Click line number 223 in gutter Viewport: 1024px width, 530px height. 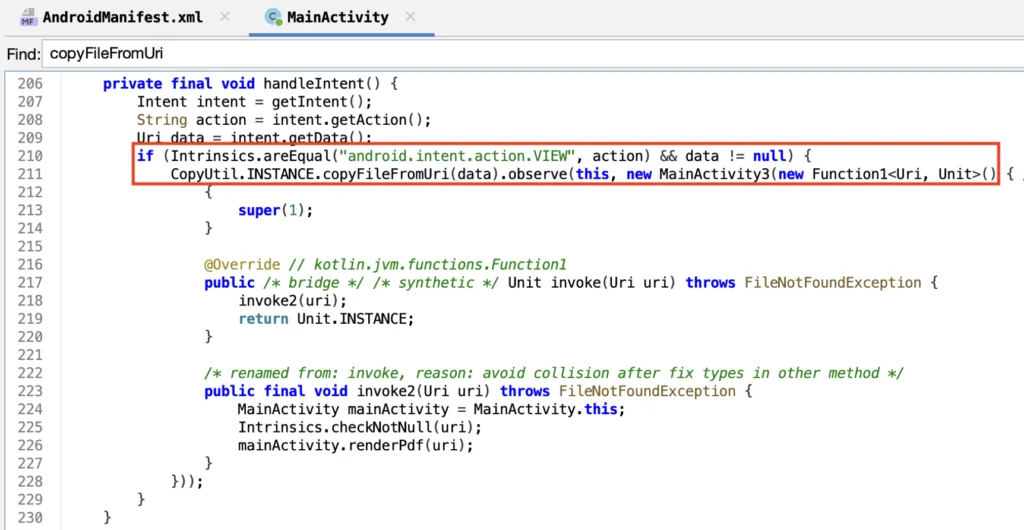[30, 391]
